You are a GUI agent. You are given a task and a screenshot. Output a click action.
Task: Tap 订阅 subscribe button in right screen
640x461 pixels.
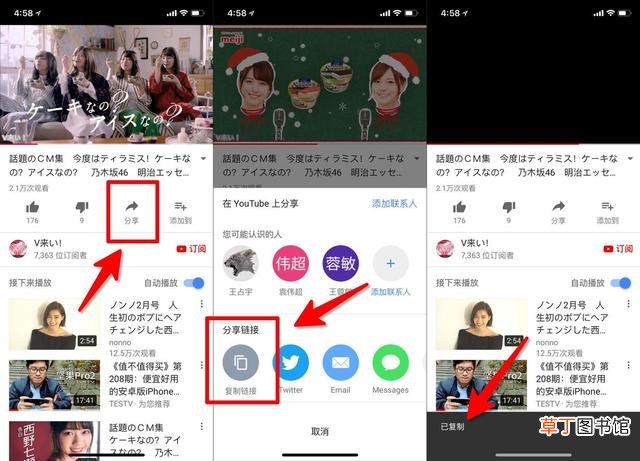618,249
